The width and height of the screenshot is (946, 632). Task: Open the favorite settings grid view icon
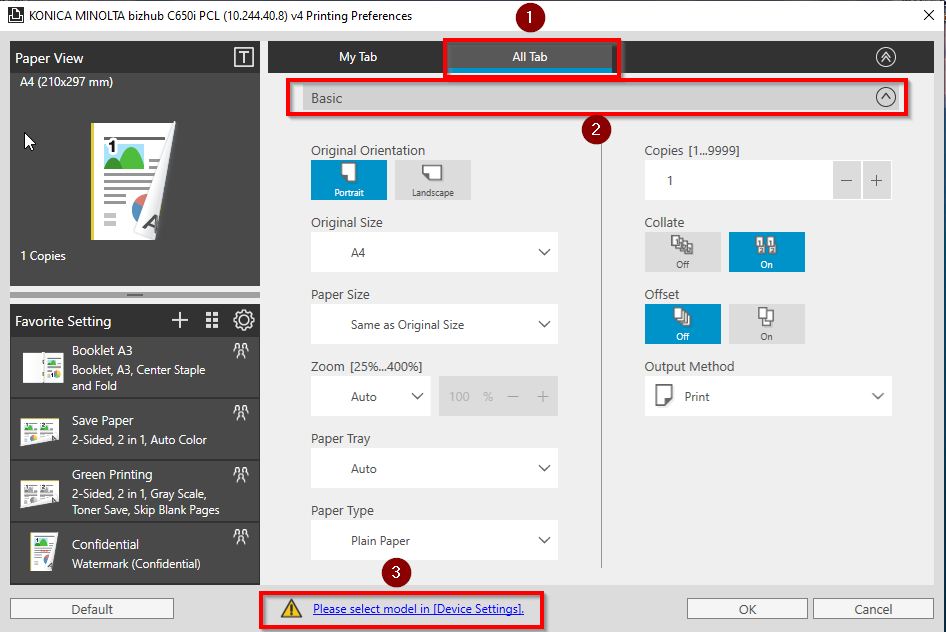pos(211,320)
